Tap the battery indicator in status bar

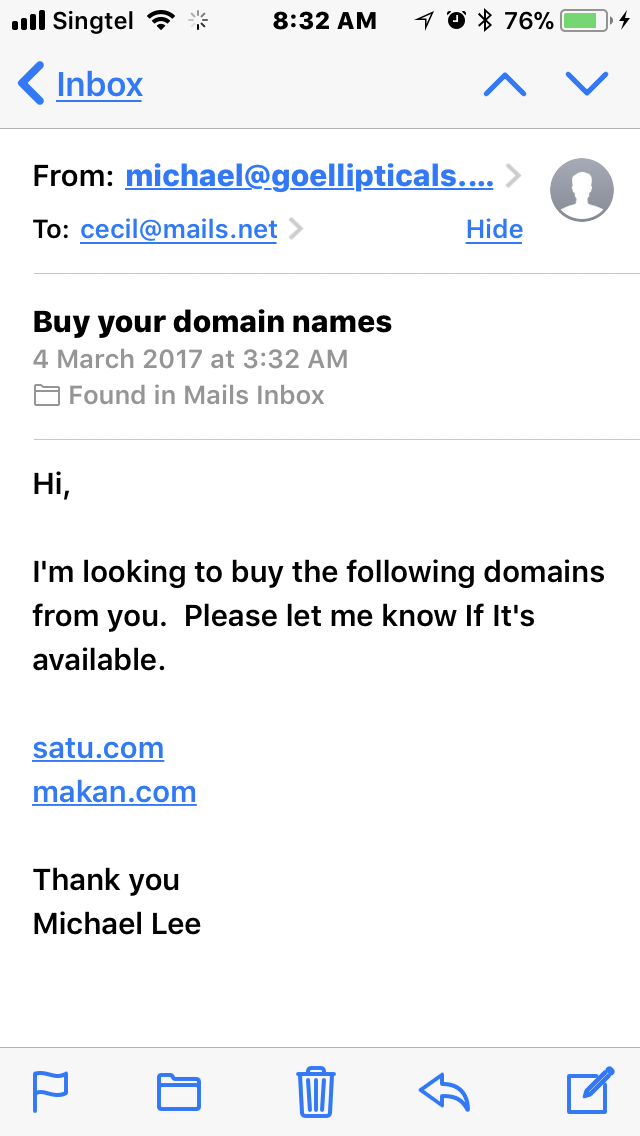(588, 20)
